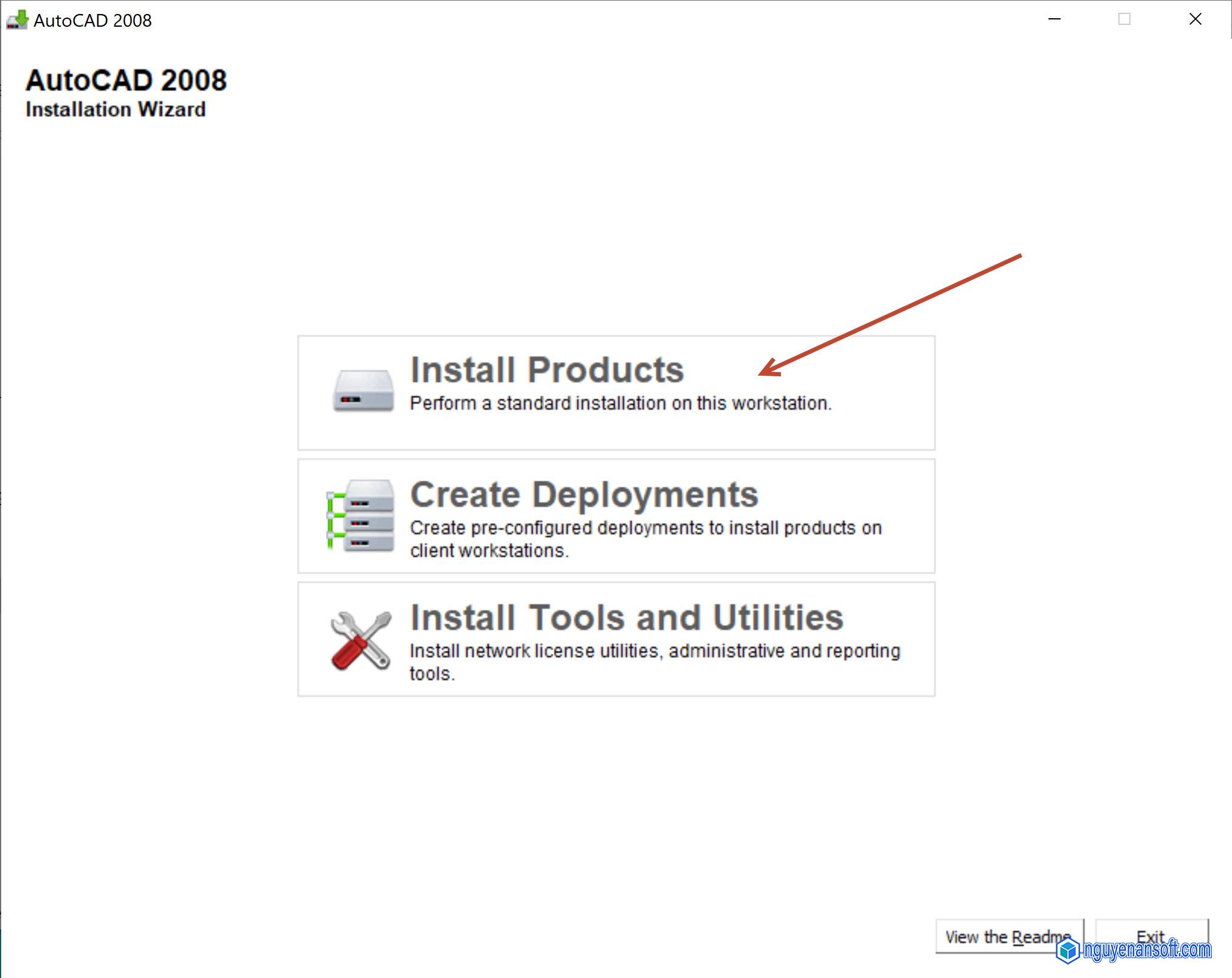Image resolution: width=1232 pixels, height=978 pixels.
Task: Select Install Products heading
Action: (547, 370)
